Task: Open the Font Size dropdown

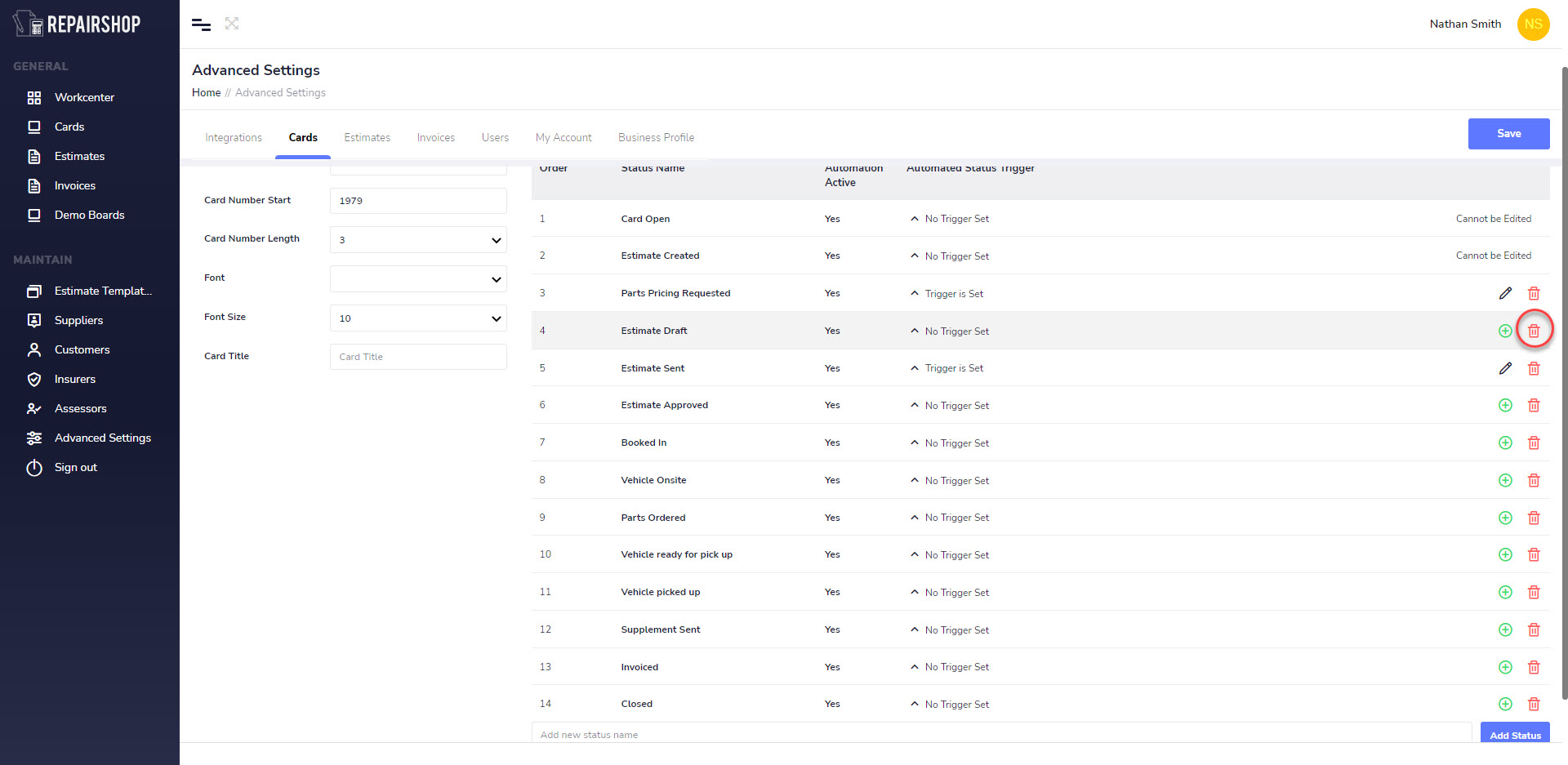Action: pyautogui.click(x=418, y=318)
